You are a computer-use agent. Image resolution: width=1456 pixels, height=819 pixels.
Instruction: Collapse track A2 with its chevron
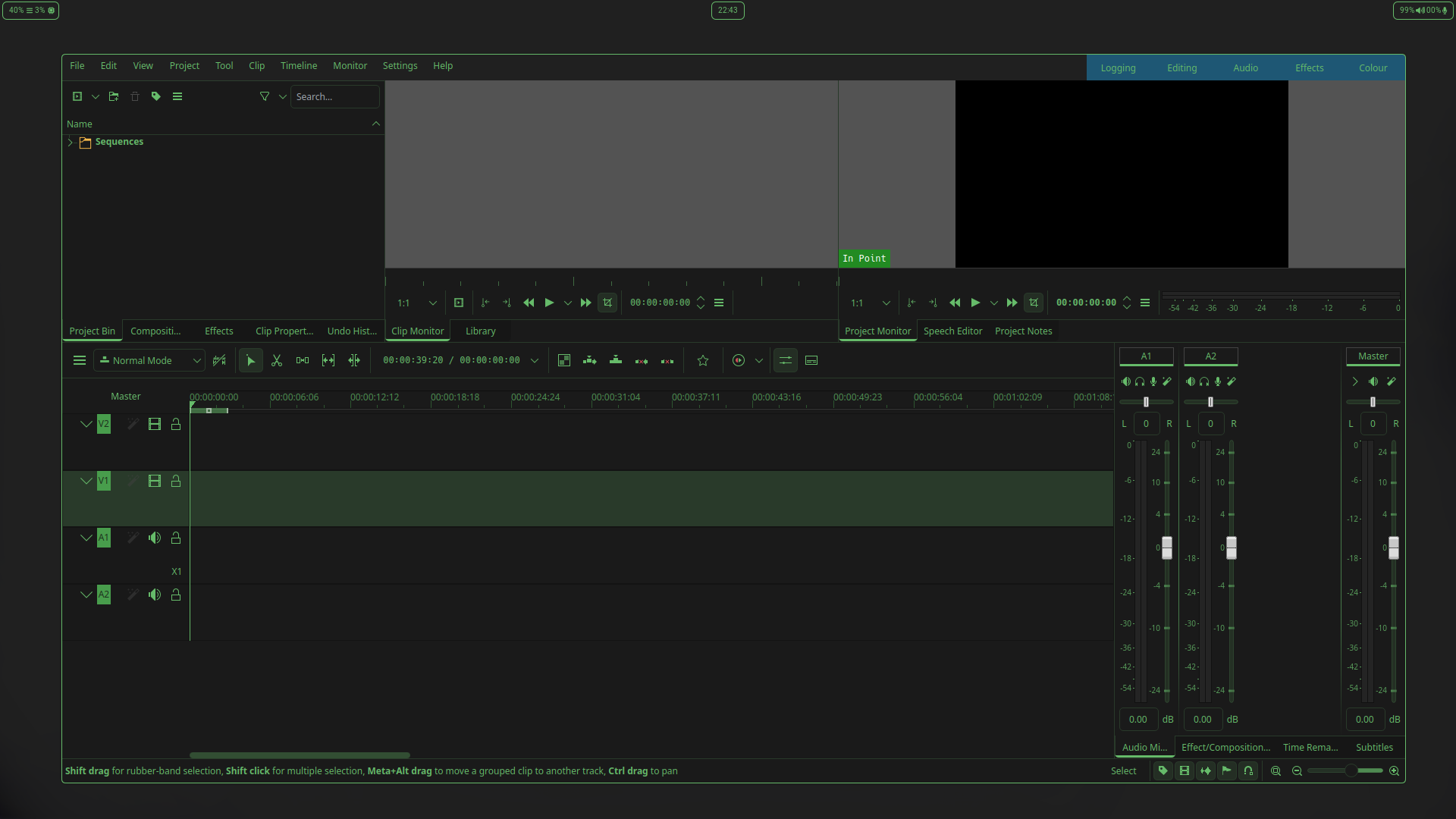click(86, 595)
